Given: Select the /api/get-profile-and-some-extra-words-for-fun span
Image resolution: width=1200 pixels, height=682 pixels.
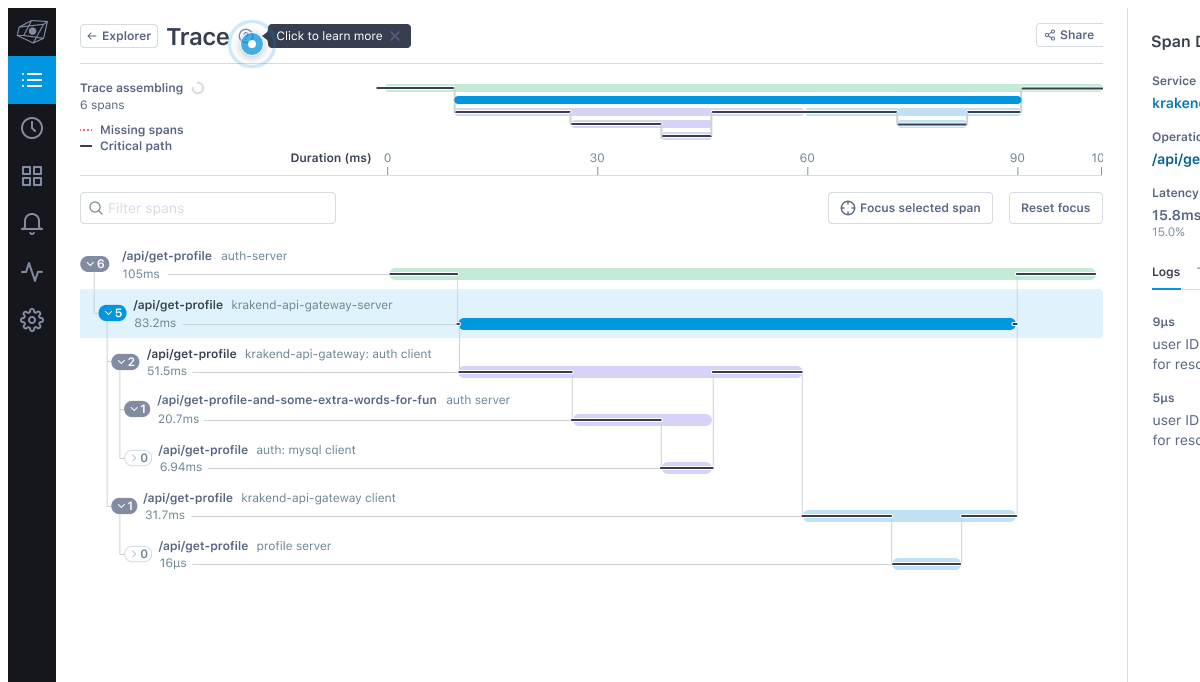Looking at the screenshot, I should [297, 400].
